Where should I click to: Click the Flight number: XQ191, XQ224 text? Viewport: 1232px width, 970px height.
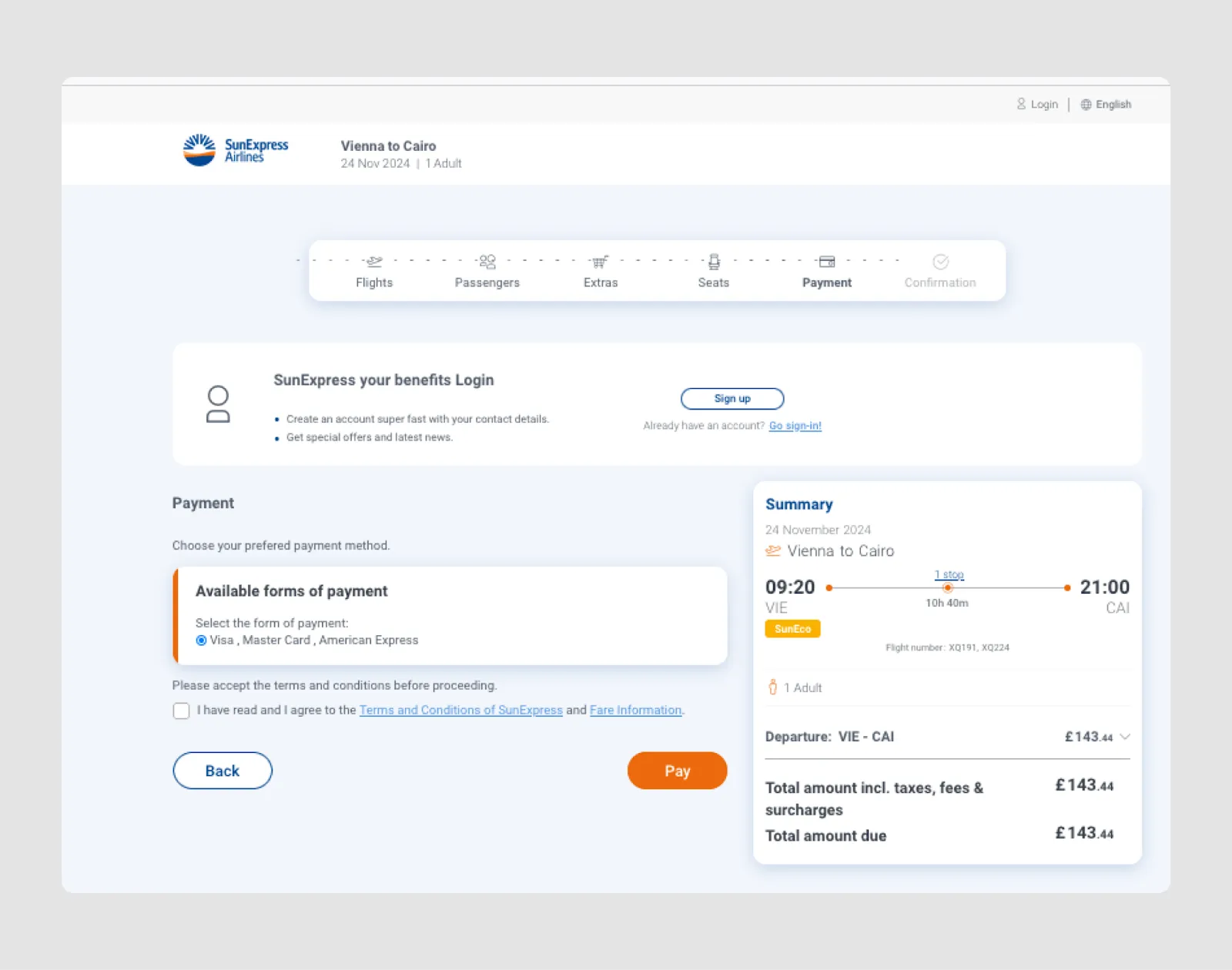pos(948,647)
